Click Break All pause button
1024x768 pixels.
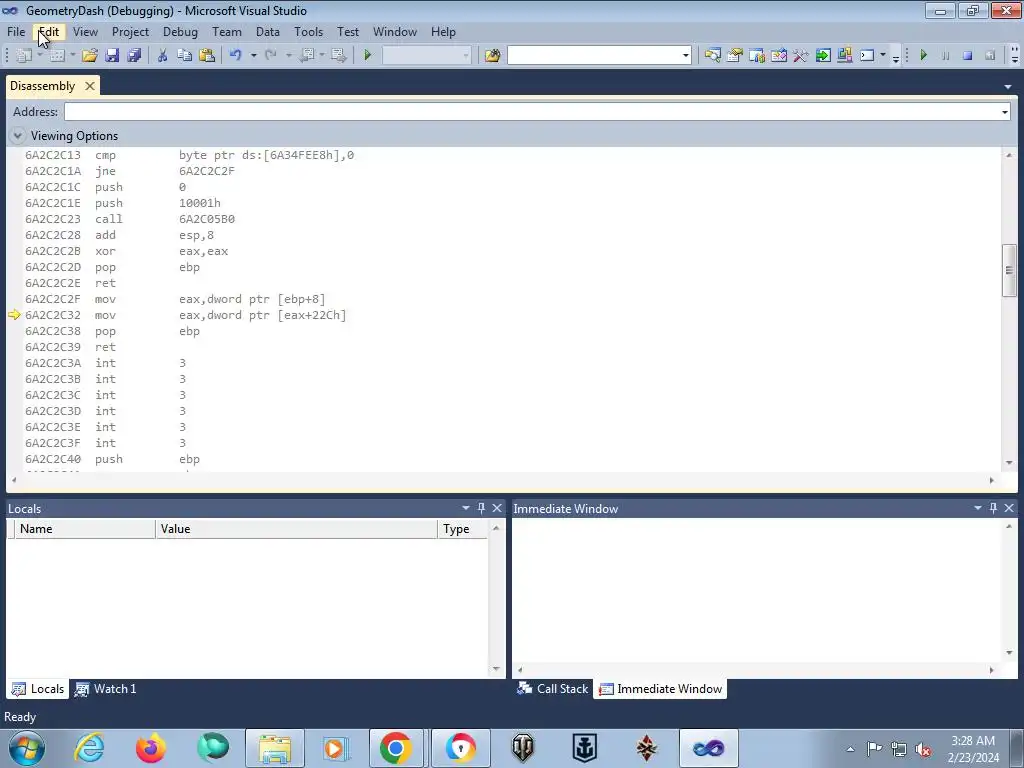(946, 56)
